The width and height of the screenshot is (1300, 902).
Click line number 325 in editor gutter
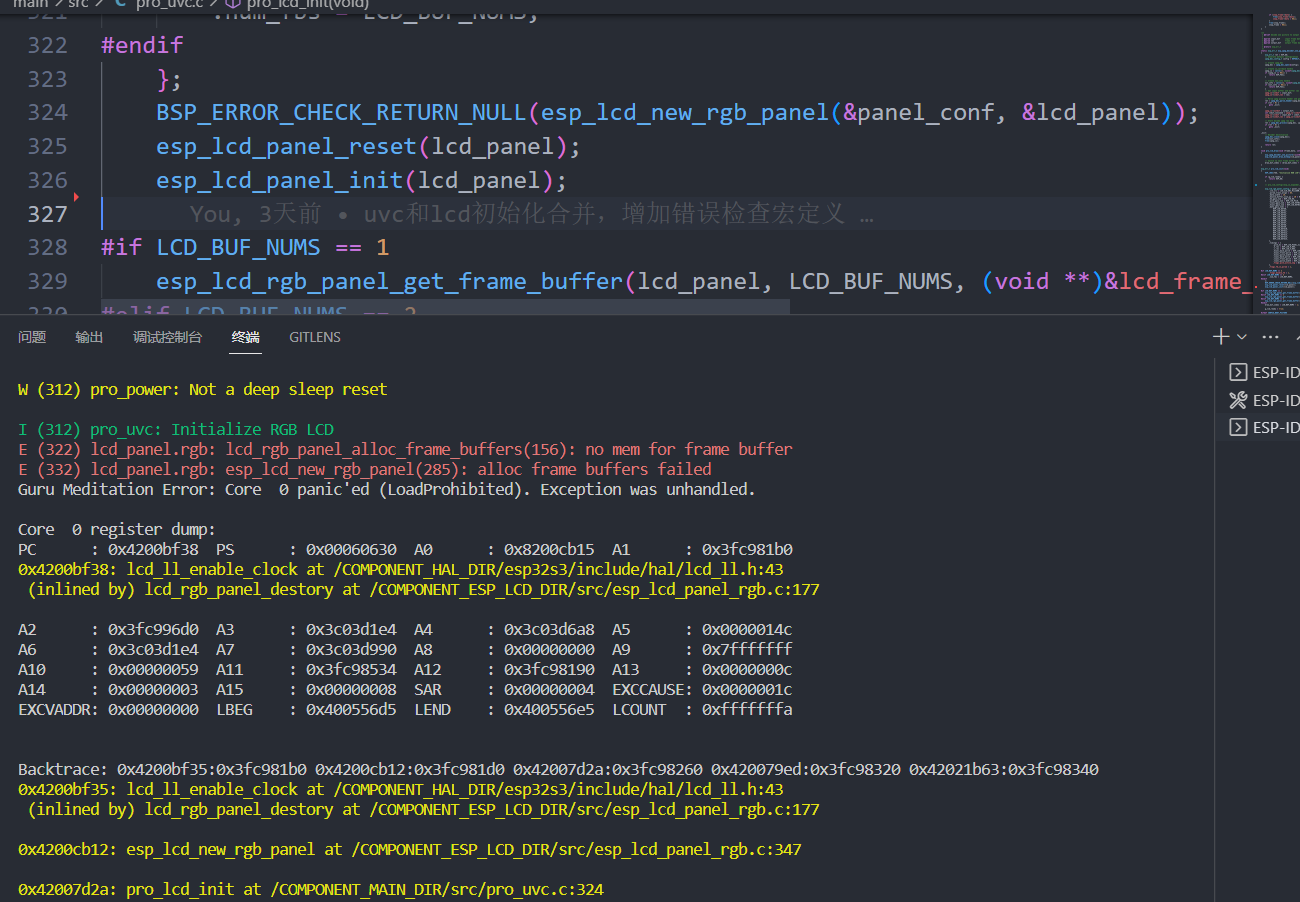point(47,146)
